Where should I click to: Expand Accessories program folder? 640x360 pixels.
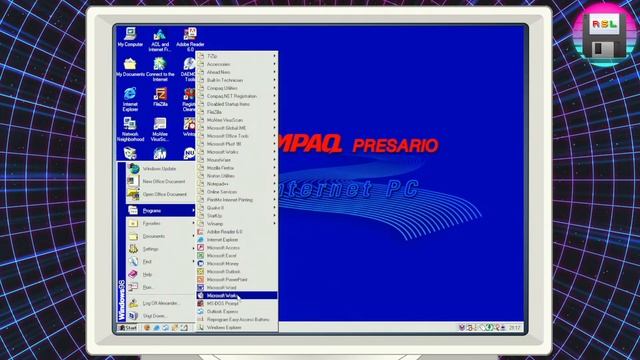(237, 64)
